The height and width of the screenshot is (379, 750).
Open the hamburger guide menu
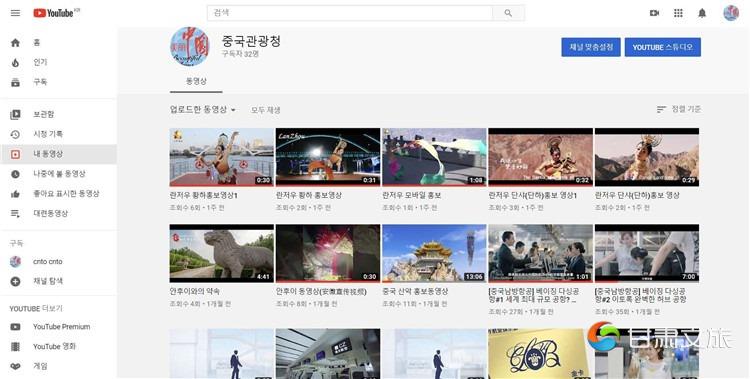tap(15, 13)
